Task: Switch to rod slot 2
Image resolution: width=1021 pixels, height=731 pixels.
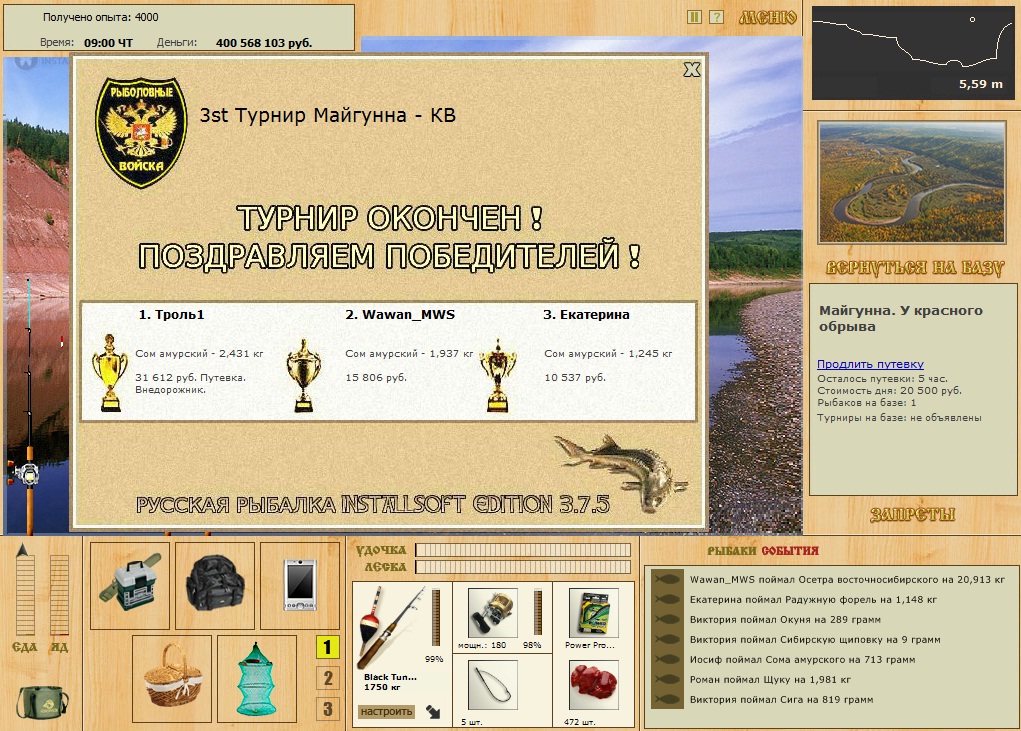Action: (x=328, y=678)
